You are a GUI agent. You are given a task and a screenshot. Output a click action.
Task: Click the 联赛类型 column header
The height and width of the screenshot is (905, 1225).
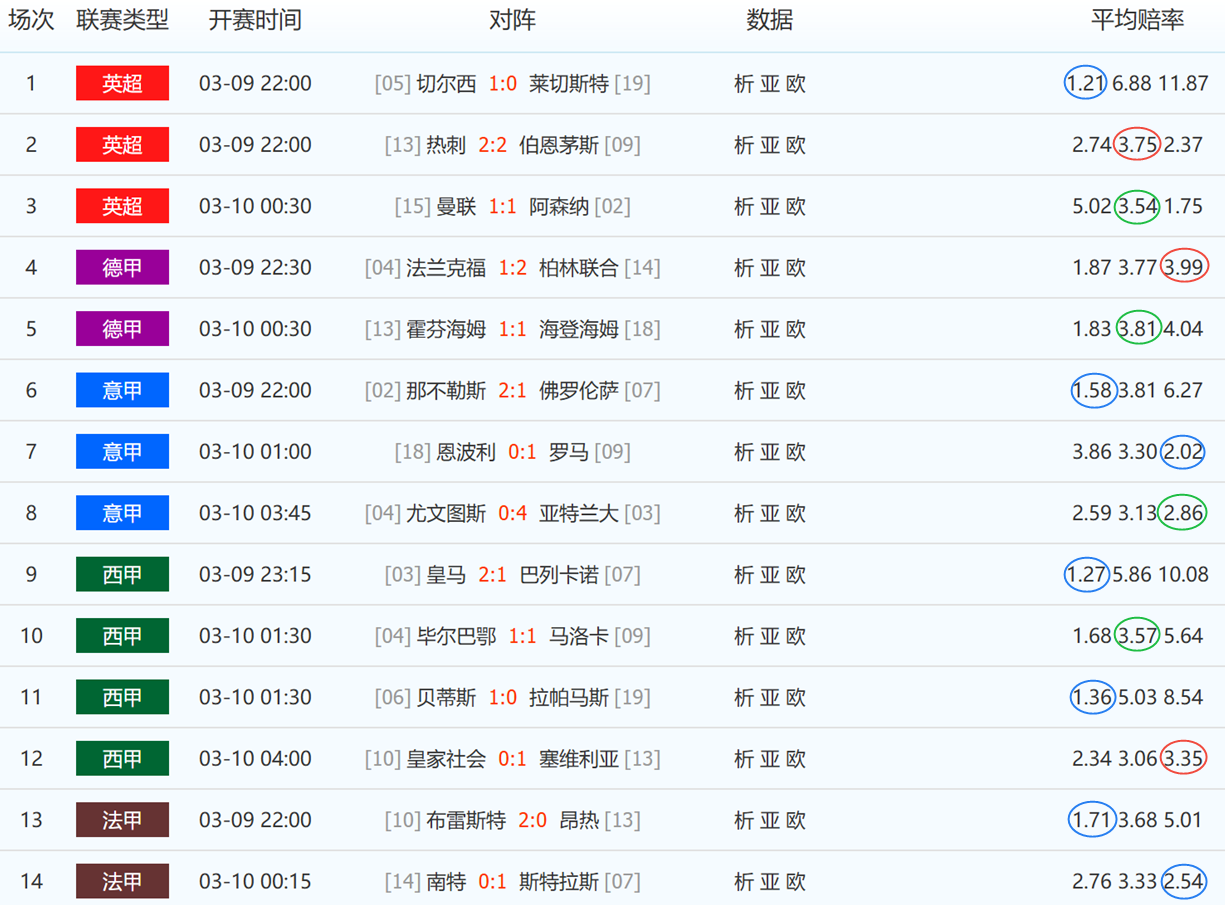pos(122,21)
